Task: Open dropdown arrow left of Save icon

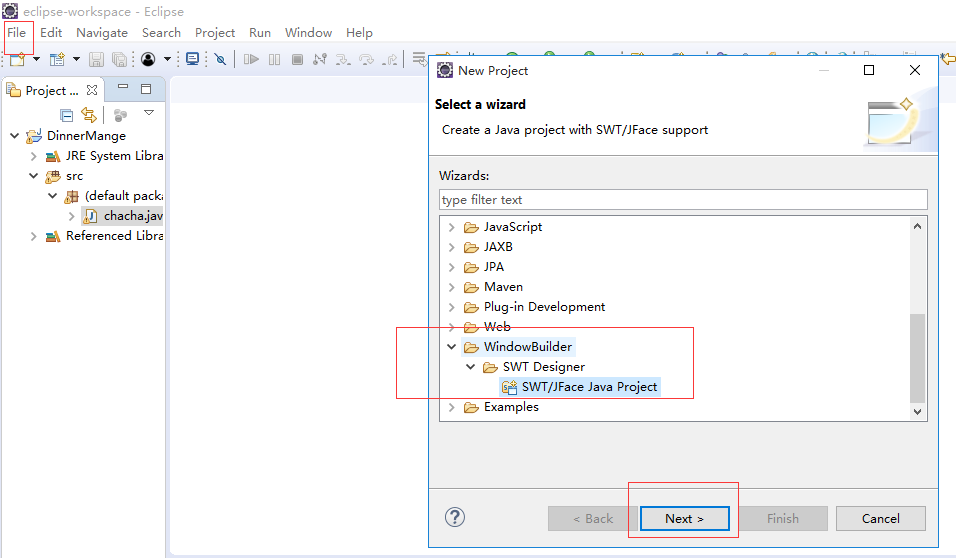Action: point(76,59)
